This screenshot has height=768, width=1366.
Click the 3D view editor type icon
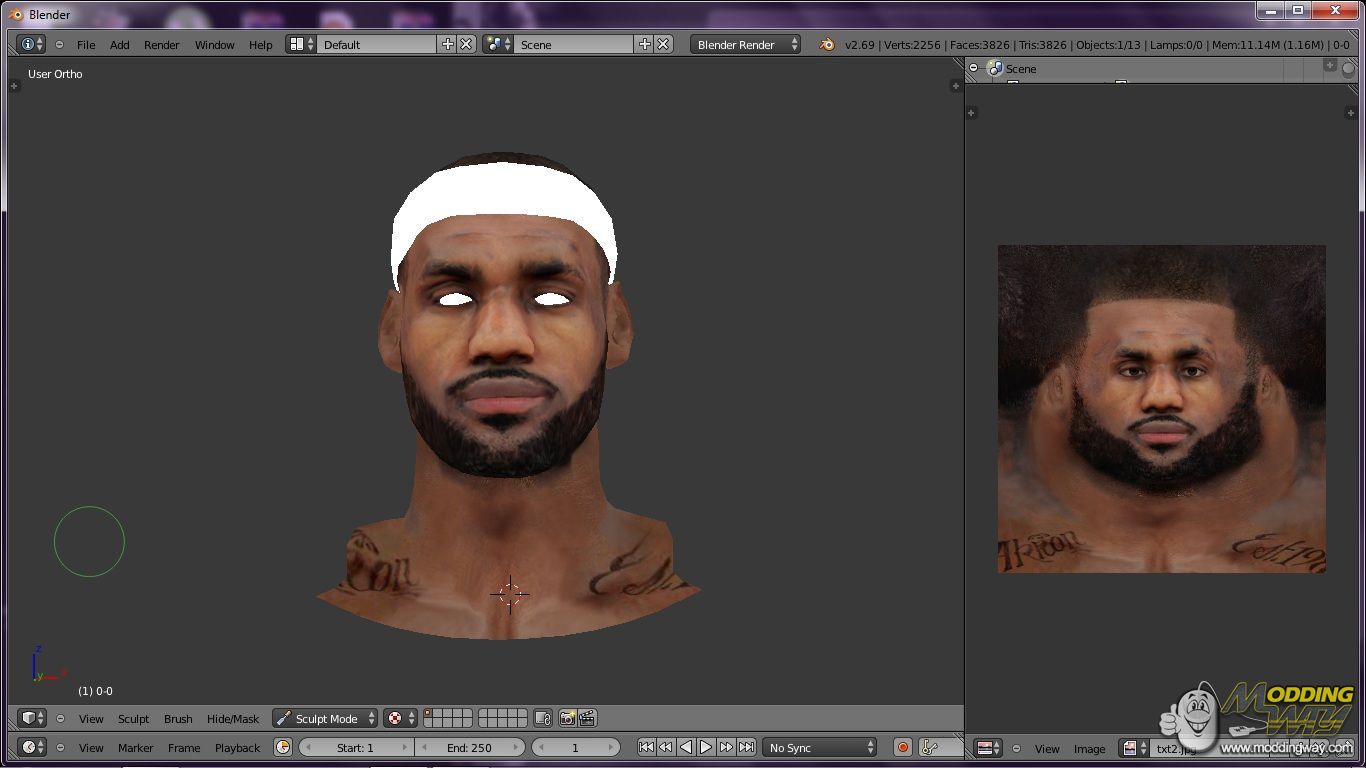pos(32,718)
